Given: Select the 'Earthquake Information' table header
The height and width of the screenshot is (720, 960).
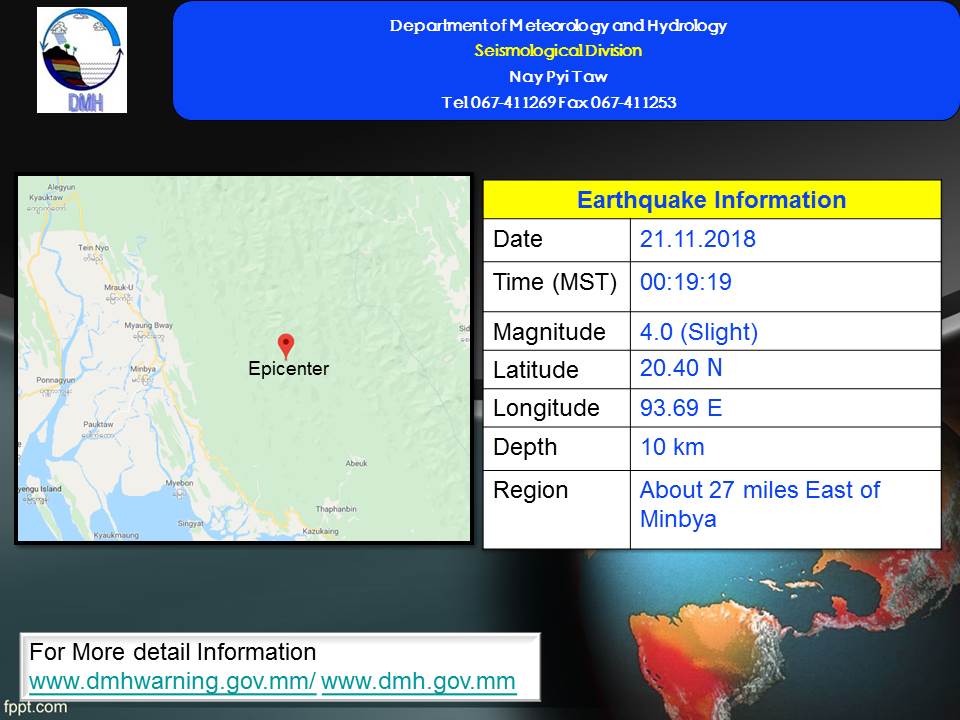Looking at the screenshot, I should pyautogui.click(x=712, y=200).
